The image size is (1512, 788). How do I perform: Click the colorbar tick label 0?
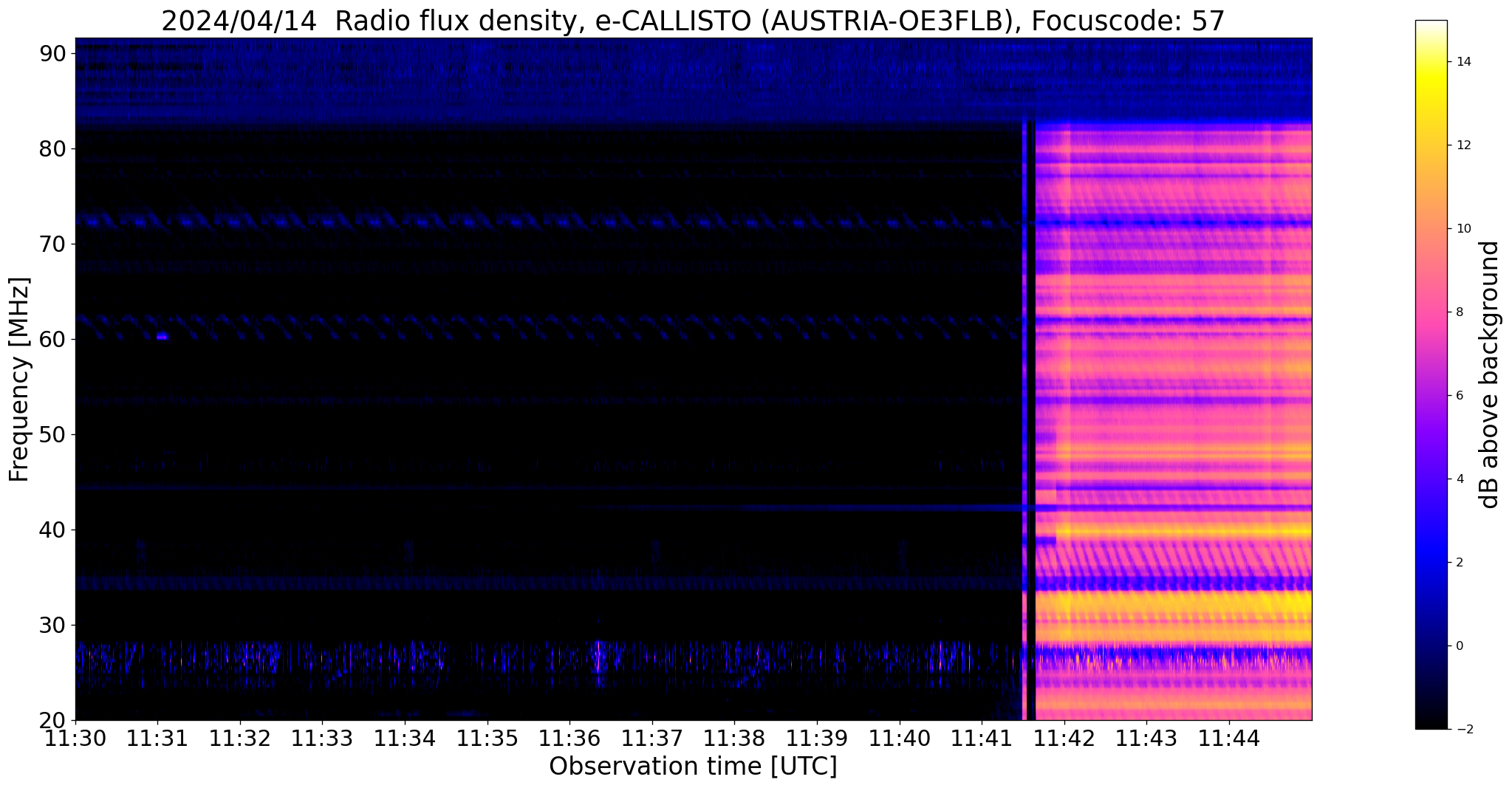click(x=1459, y=646)
